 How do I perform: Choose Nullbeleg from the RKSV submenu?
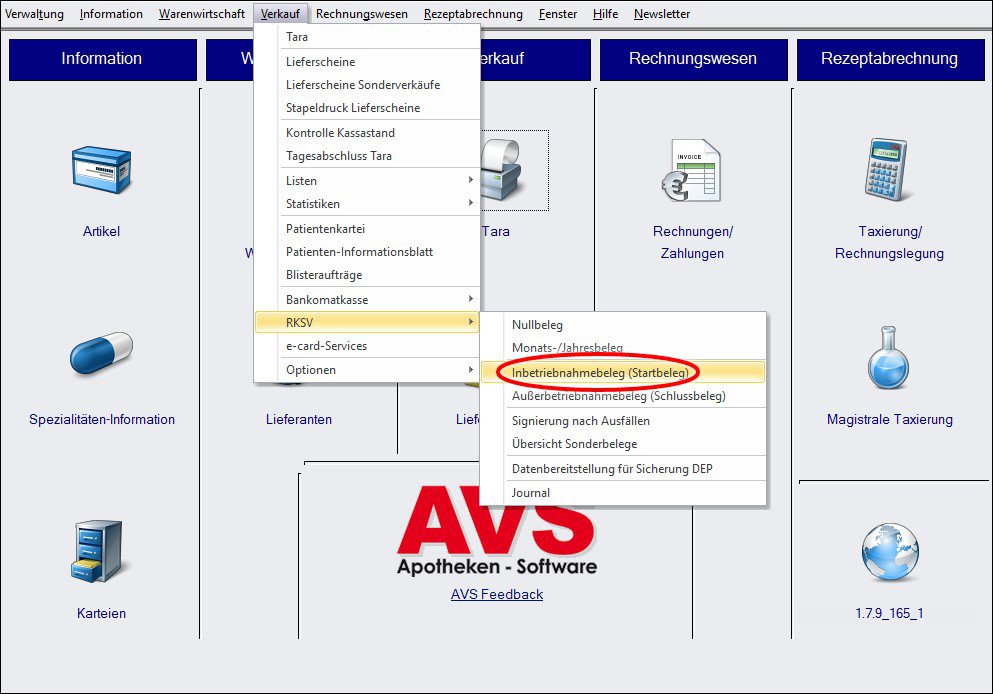tap(537, 325)
